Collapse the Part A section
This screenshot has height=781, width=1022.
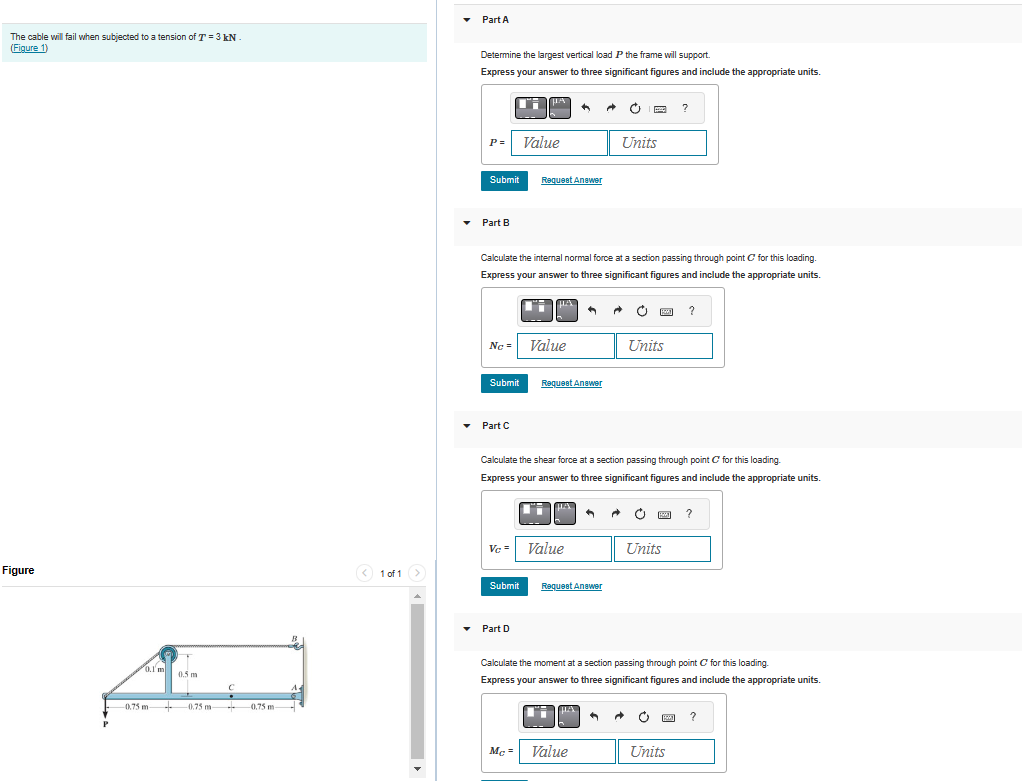(466, 19)
